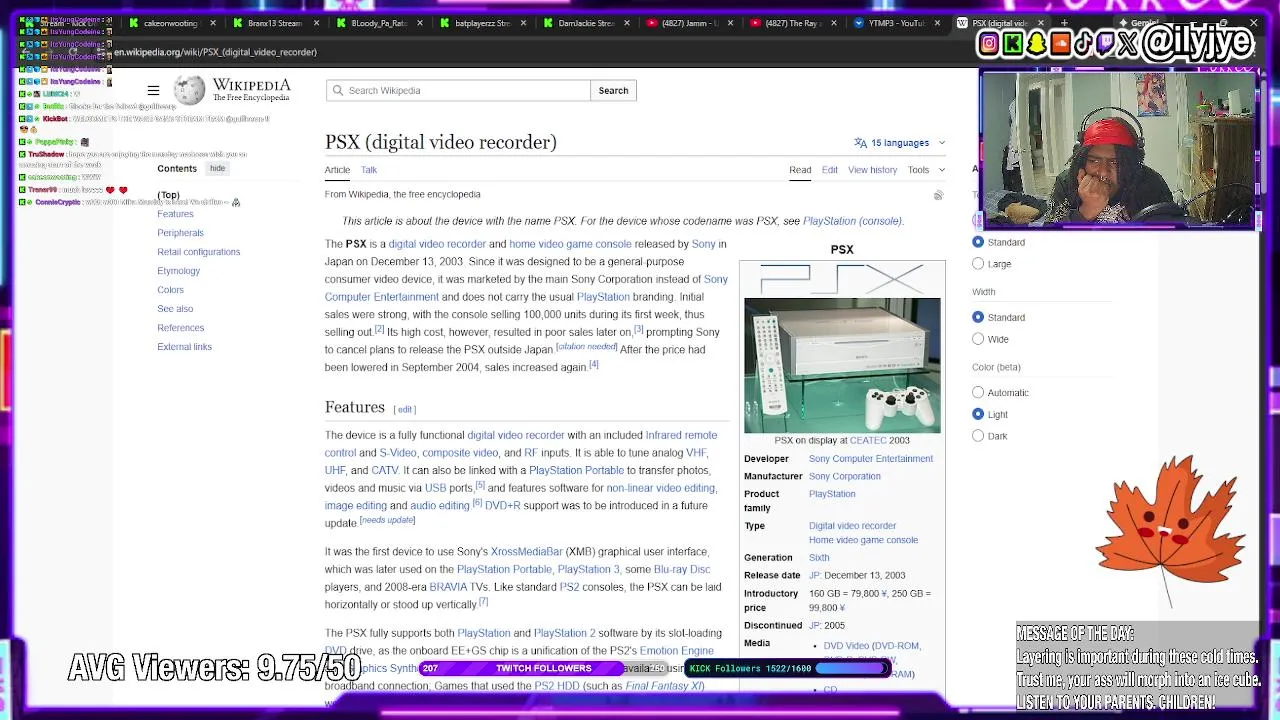This screenshot has width=1280, height=720.
Task: Go to Retail configurations in contents
Action: point(198,252)
